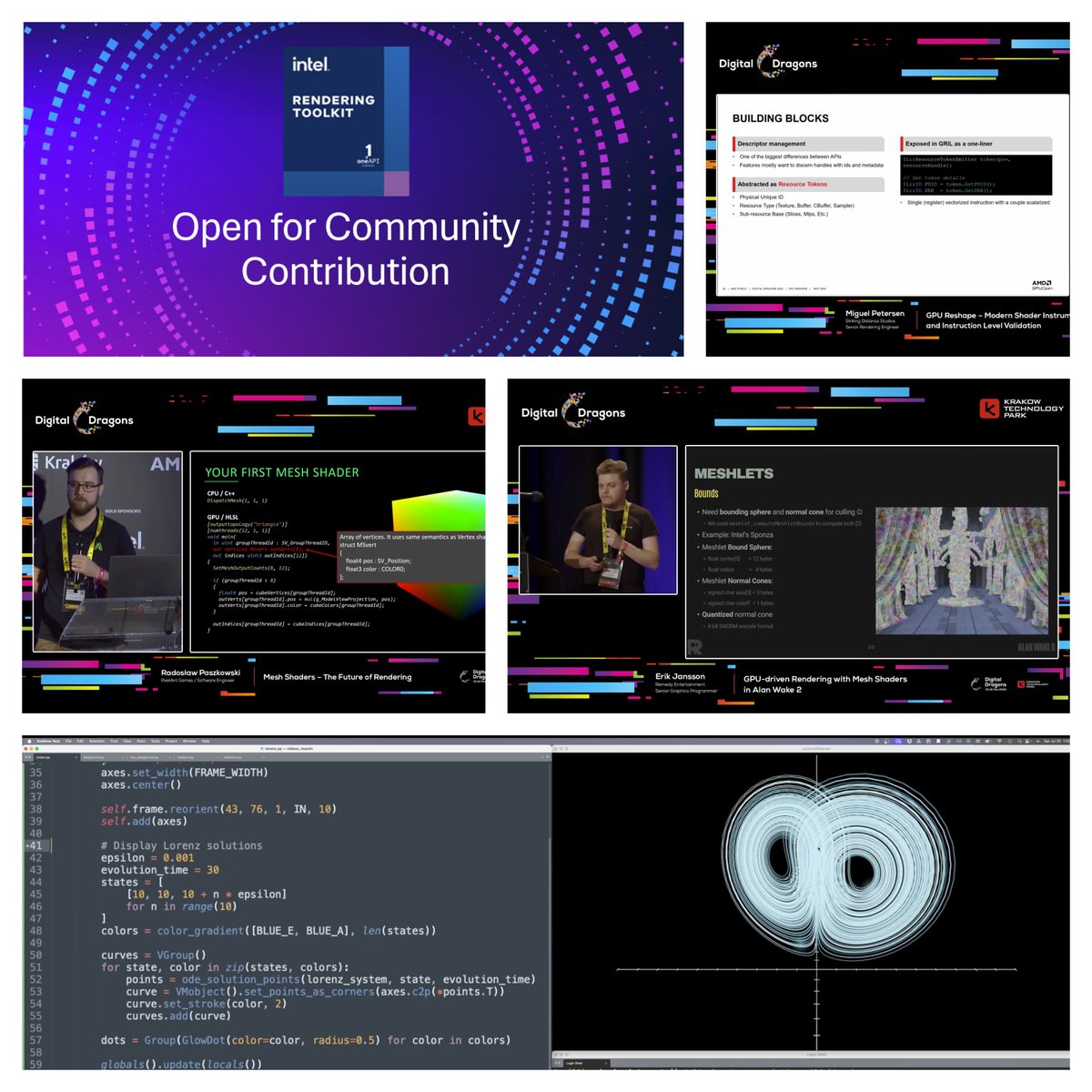Click the AMD GPUOpen logo on the Building Blocks slide

point(1042,285)
